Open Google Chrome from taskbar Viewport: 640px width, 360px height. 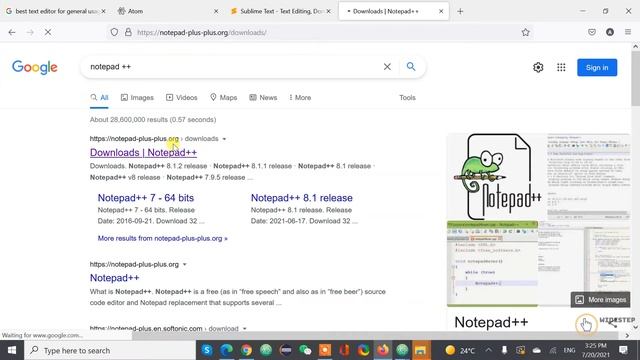point(246,350)
